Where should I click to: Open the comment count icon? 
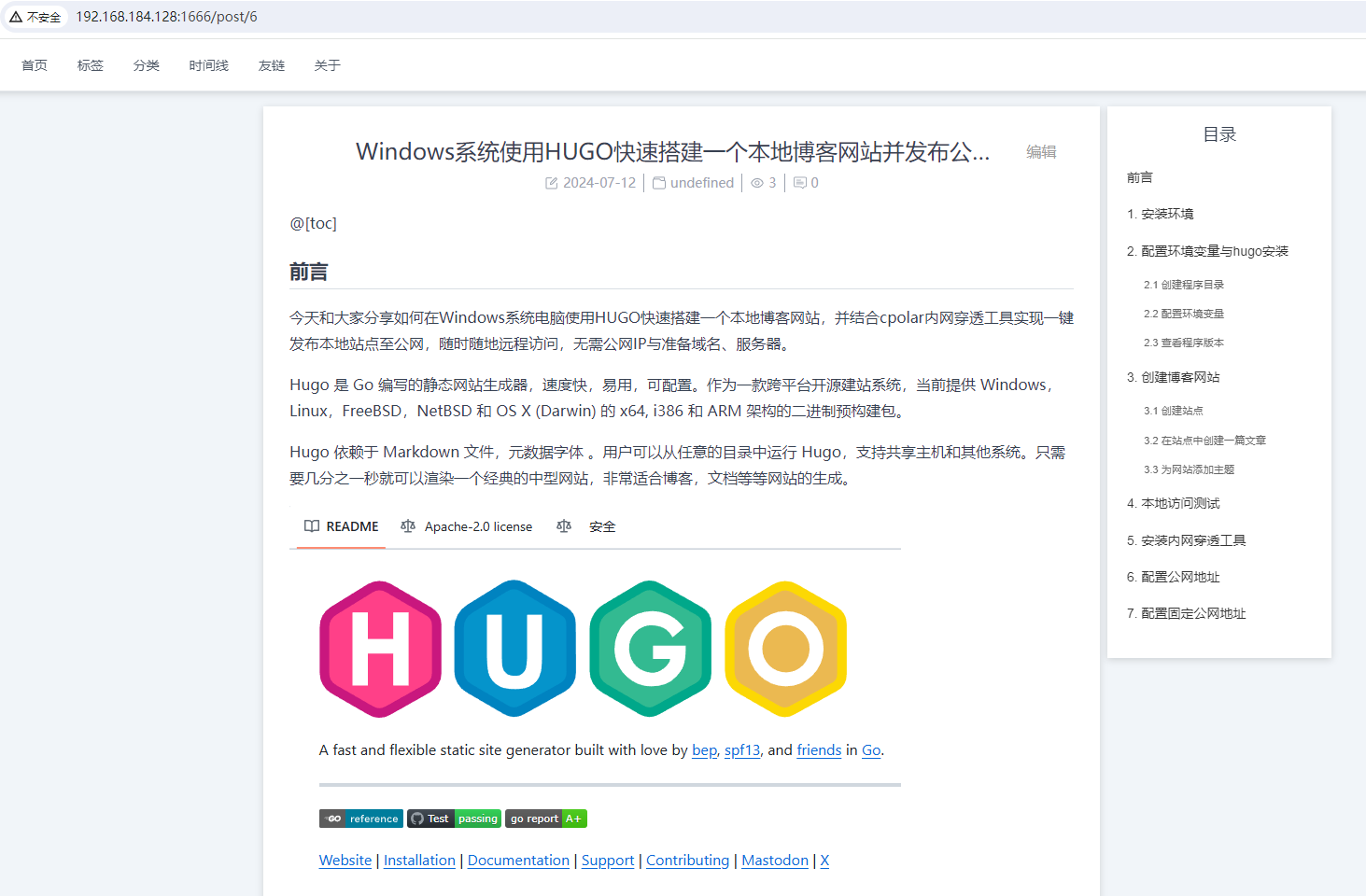pyautogui.click(x=799, y=182)
